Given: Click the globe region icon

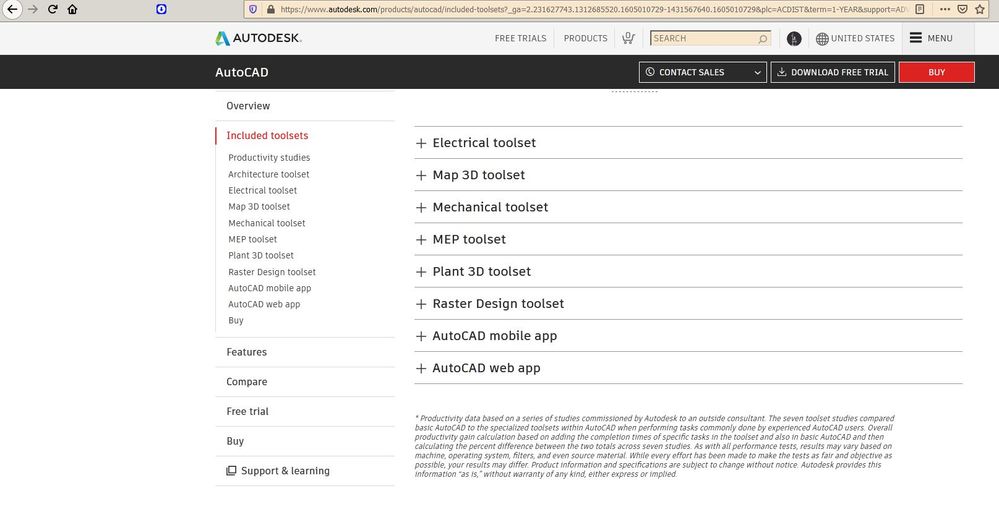Looking at the screenshot, I should (822, 39).
